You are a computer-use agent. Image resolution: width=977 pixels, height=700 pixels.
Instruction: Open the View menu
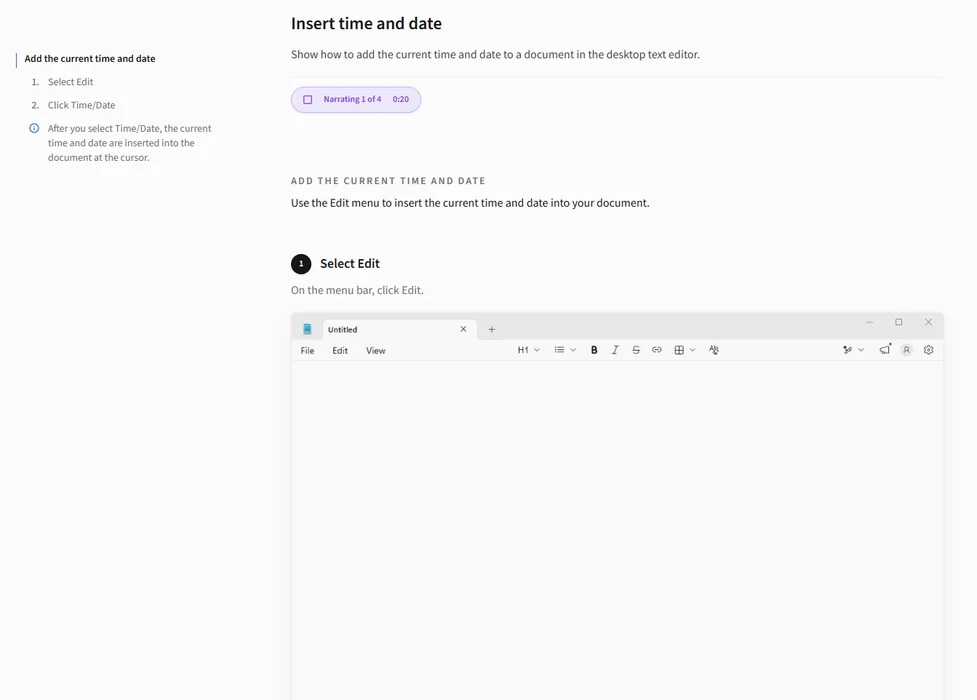[x=376, y=351]
